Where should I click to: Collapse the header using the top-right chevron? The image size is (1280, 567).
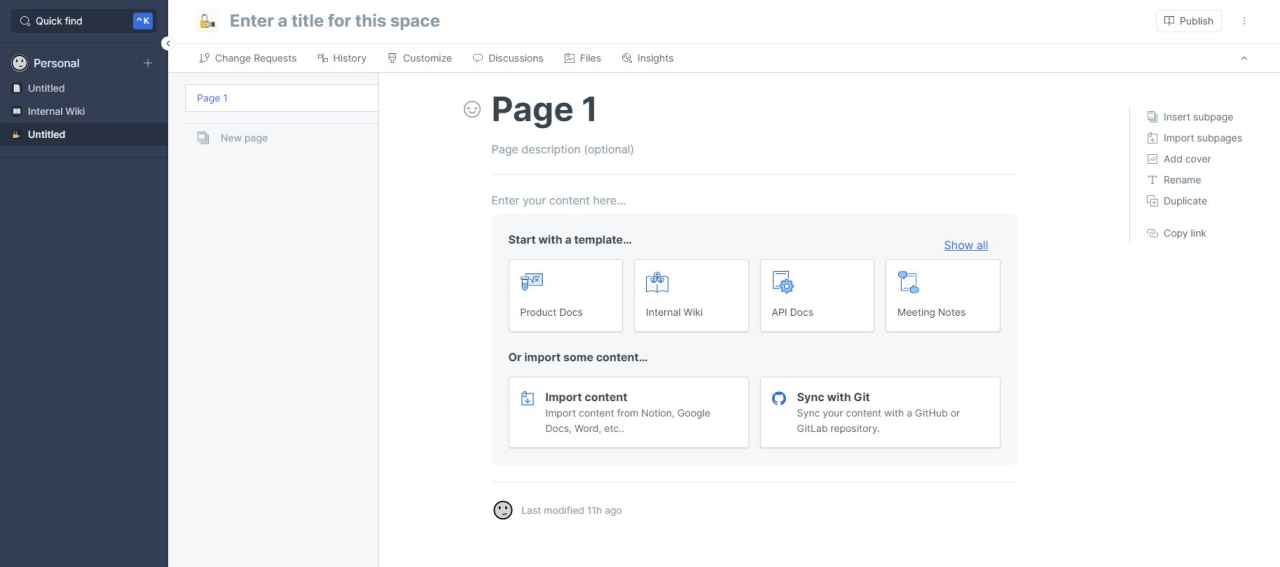tap(1244, 58)
